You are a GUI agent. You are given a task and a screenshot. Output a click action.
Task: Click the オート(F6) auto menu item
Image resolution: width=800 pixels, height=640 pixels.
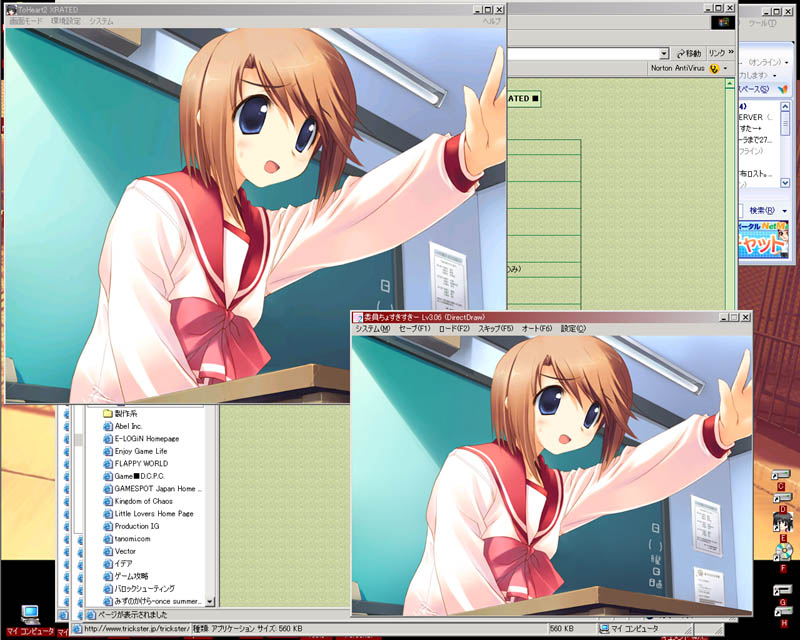[x=537, y=329]
